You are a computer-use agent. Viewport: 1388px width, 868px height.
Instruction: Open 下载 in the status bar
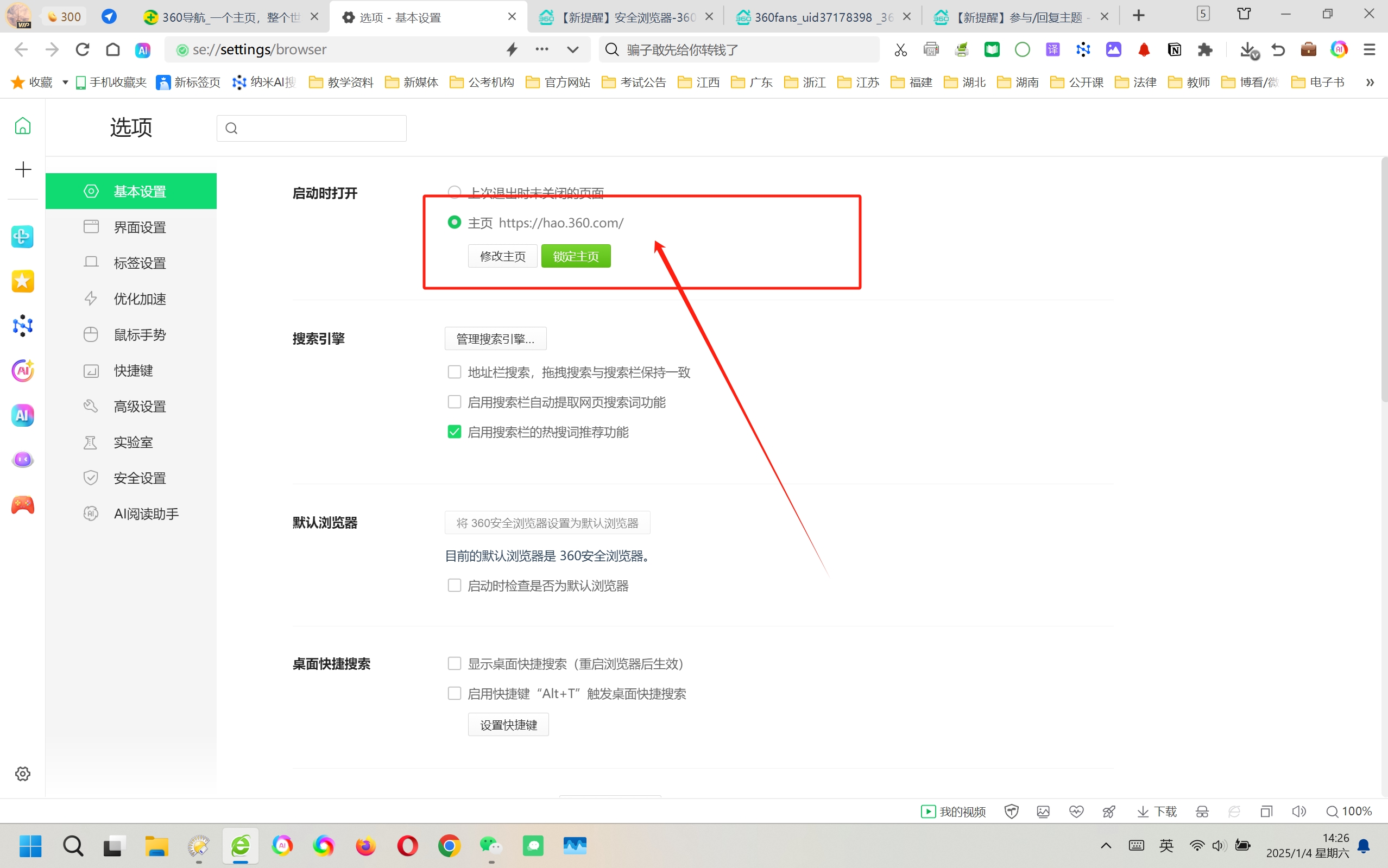[x=1157, y=811]
